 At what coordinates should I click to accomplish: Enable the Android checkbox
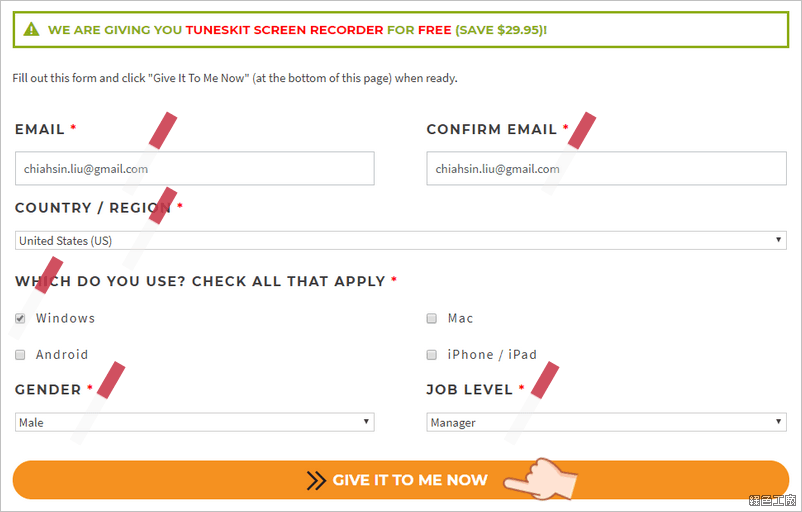click(x=20, y=355)
